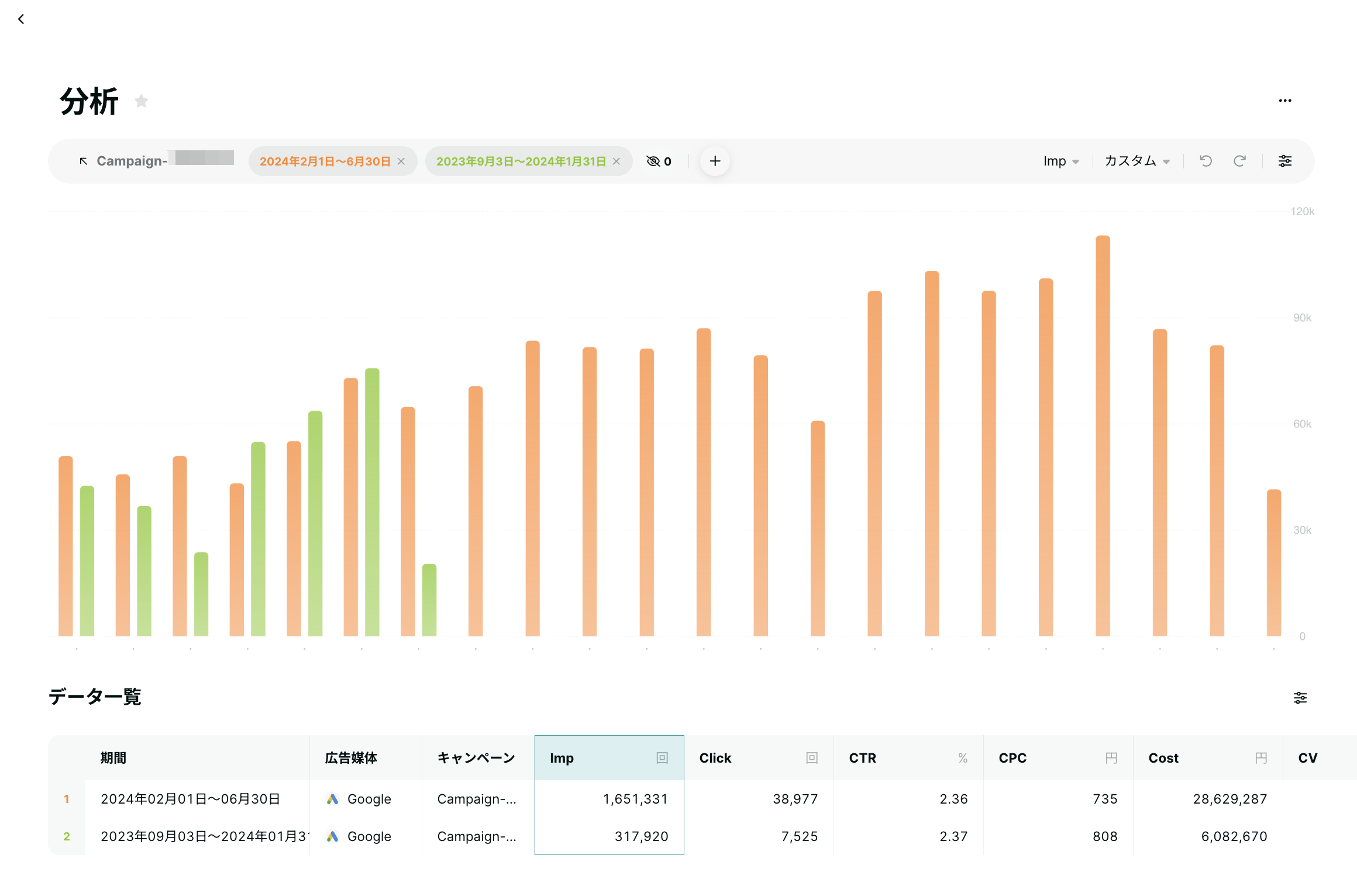Remove the 2023年9月3日〜2024年1月31日 period chip
The image size is (1357, 896).
click(616, 161)
